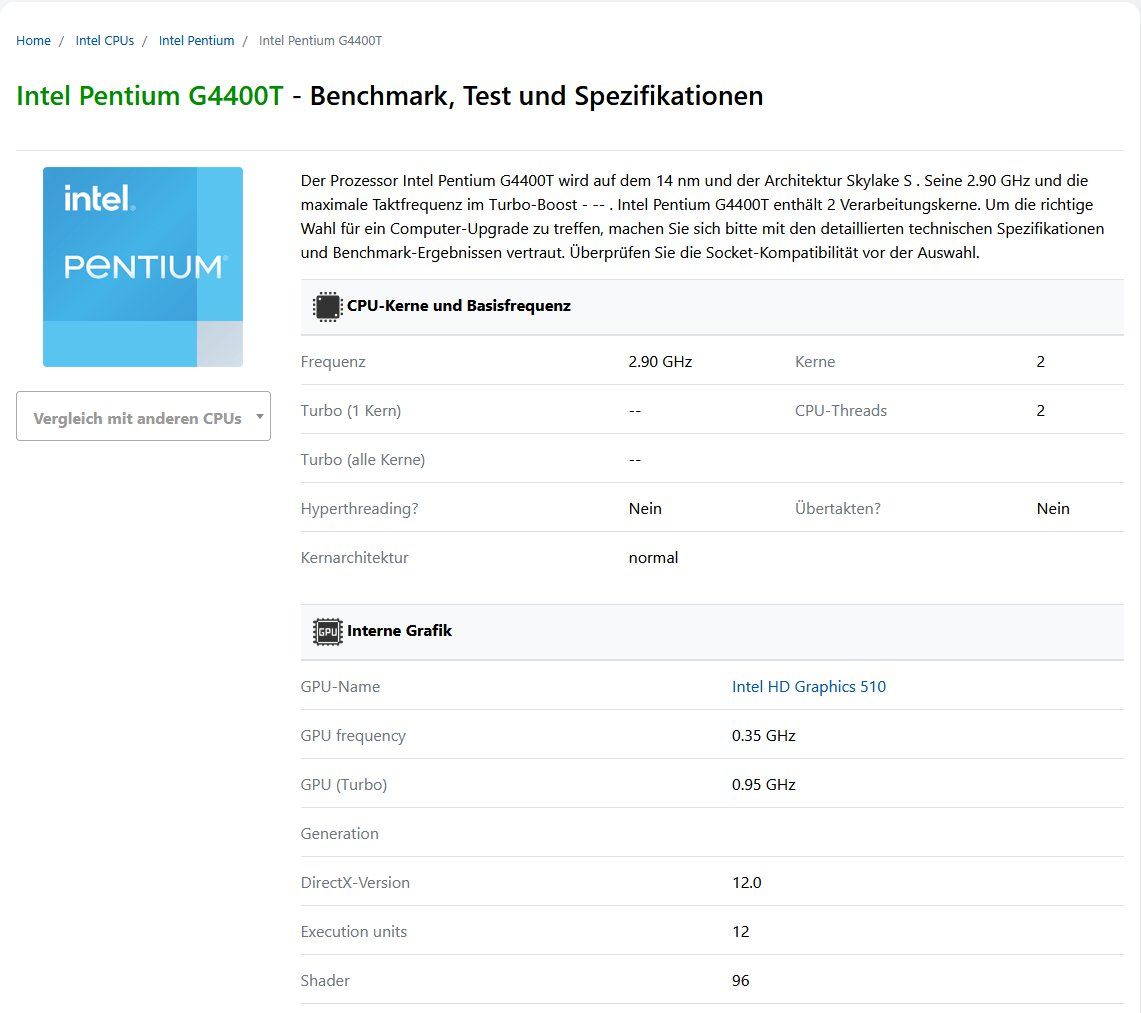Go to Intel CPUs breadcrumb

(x=105, y=41)
